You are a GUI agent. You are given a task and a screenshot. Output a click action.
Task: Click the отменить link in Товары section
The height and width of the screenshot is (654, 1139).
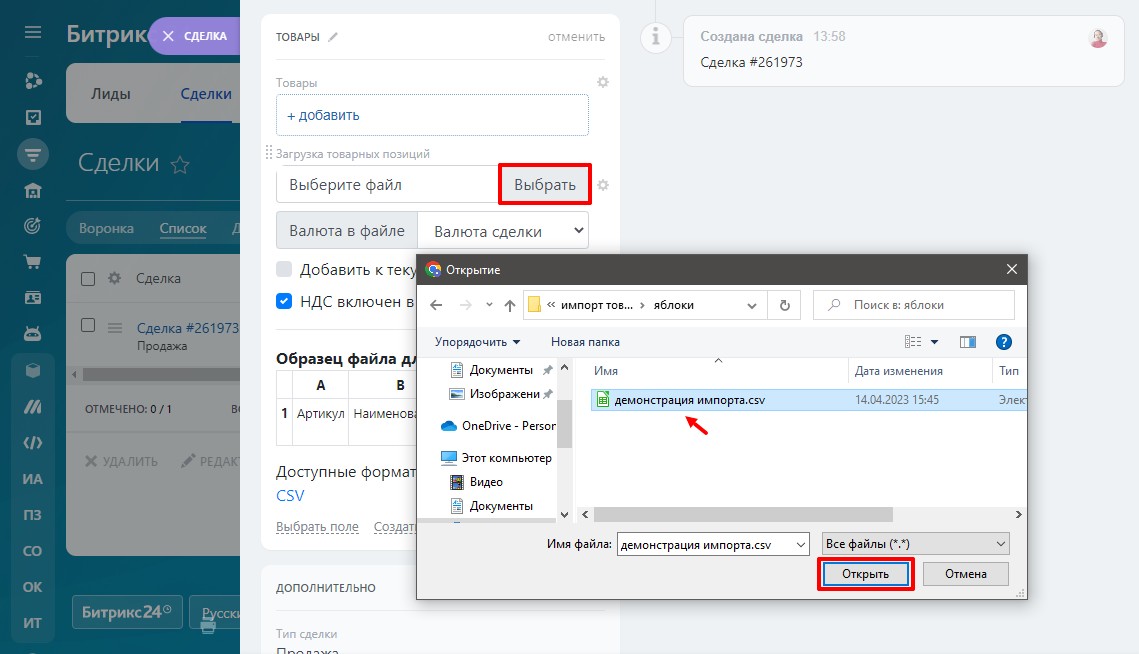tap(576, 37)
